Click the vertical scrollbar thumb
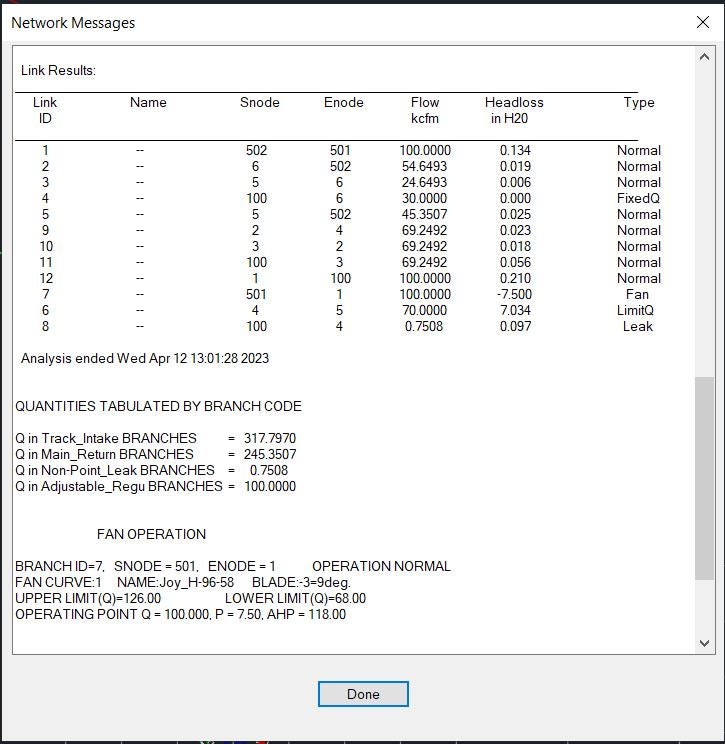The height and width of the screenshot is (744, 725). (705, 478)
